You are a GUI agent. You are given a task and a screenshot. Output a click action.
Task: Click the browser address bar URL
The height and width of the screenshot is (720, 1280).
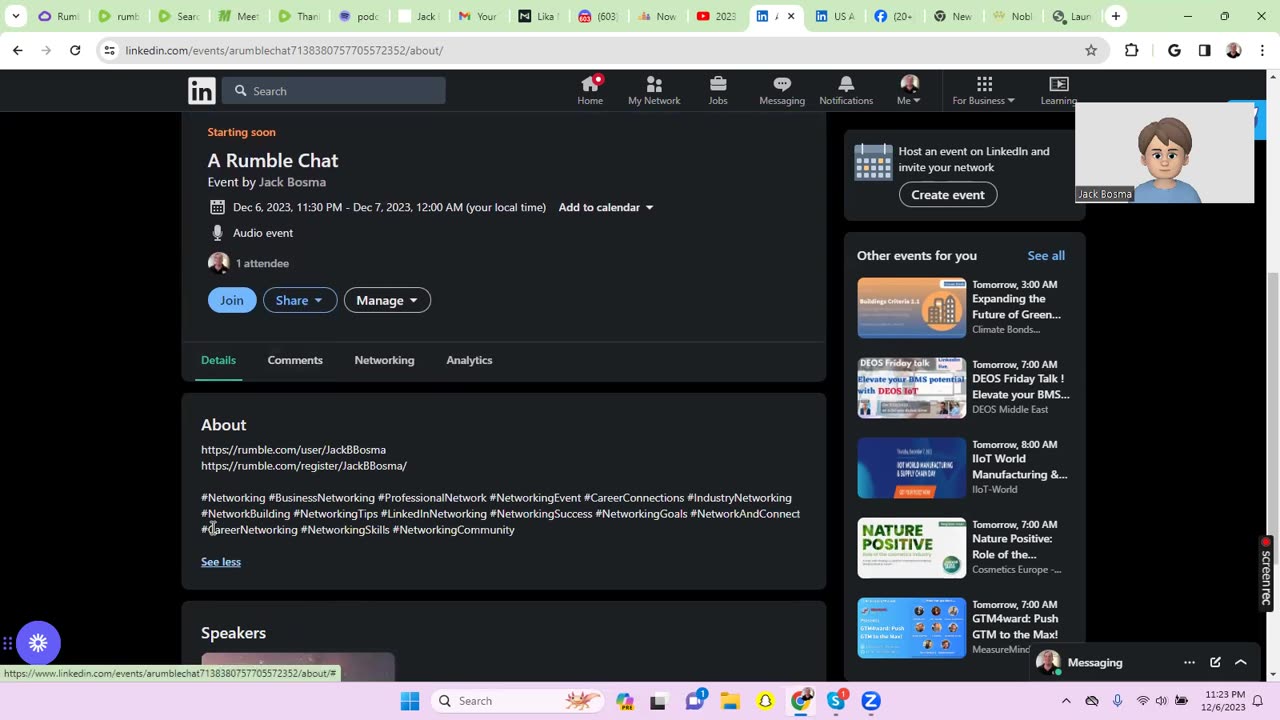click(284, 50)
